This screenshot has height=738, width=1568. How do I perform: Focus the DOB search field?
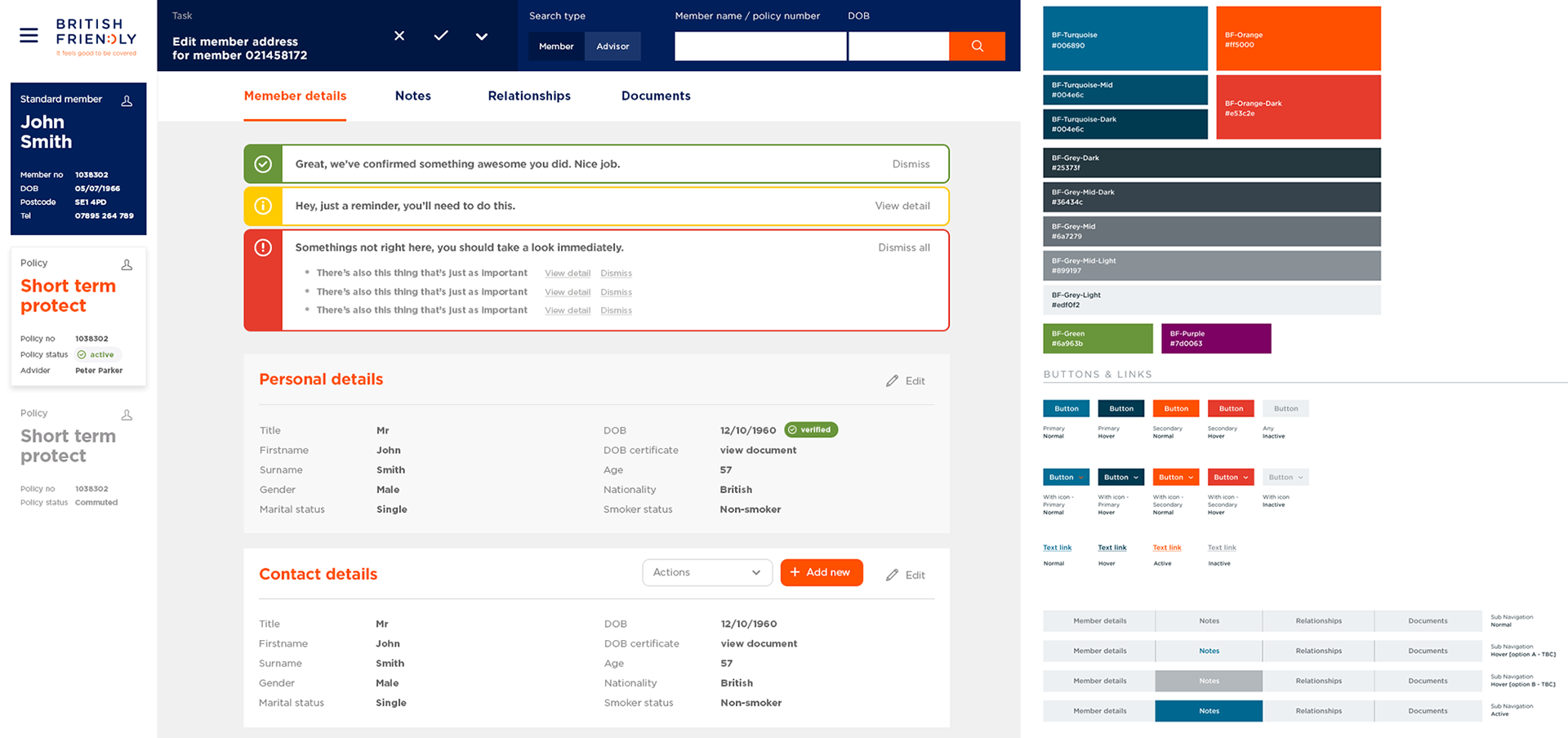898,46
